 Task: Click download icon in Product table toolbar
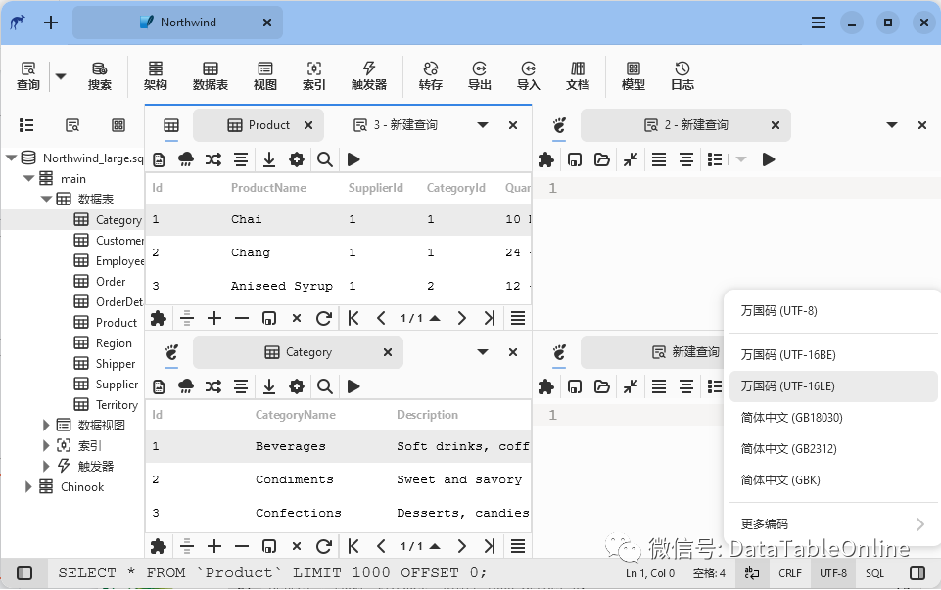[x=269, y=160]
